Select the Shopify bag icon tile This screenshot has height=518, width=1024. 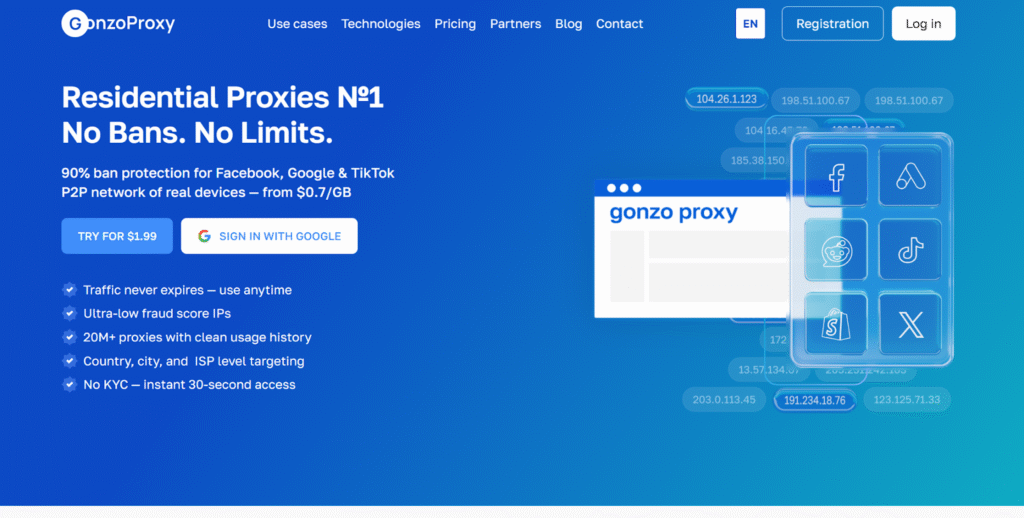tap(836, 324)
